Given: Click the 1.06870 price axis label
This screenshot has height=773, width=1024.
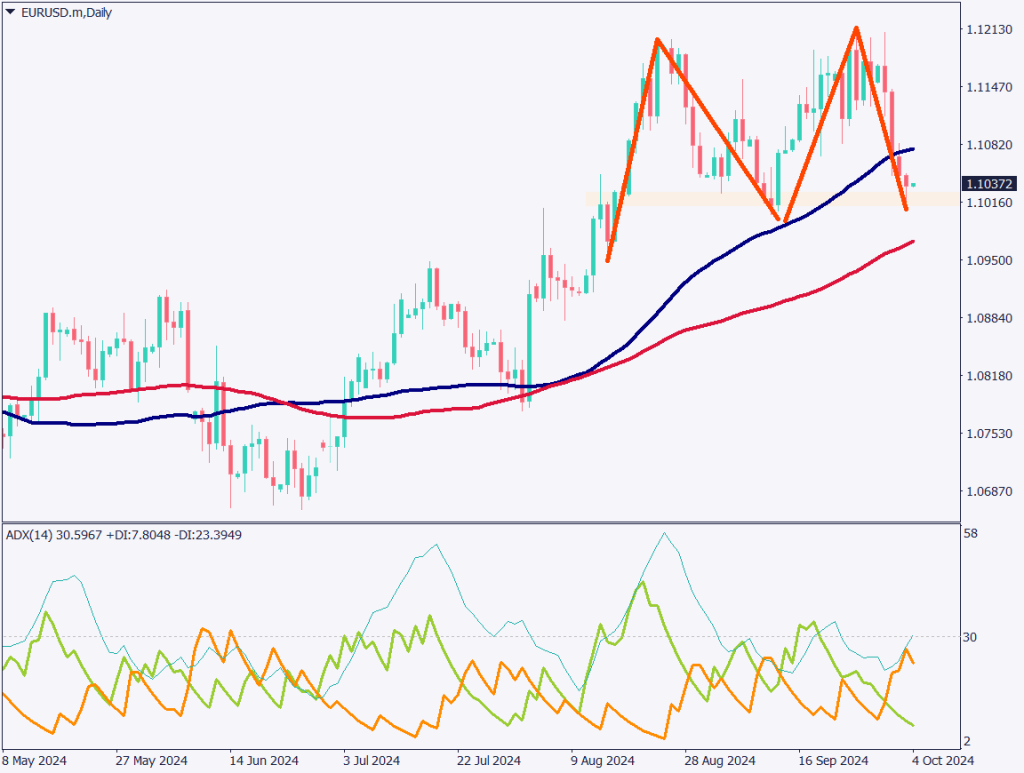Looking at the screenshot, I should (x=989, y=491).
